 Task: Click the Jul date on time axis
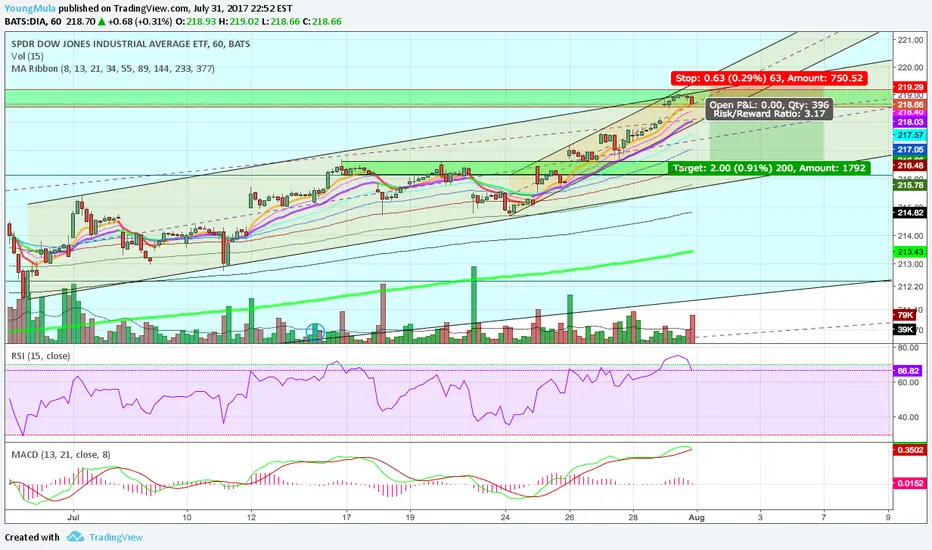[x=73, y=517]
